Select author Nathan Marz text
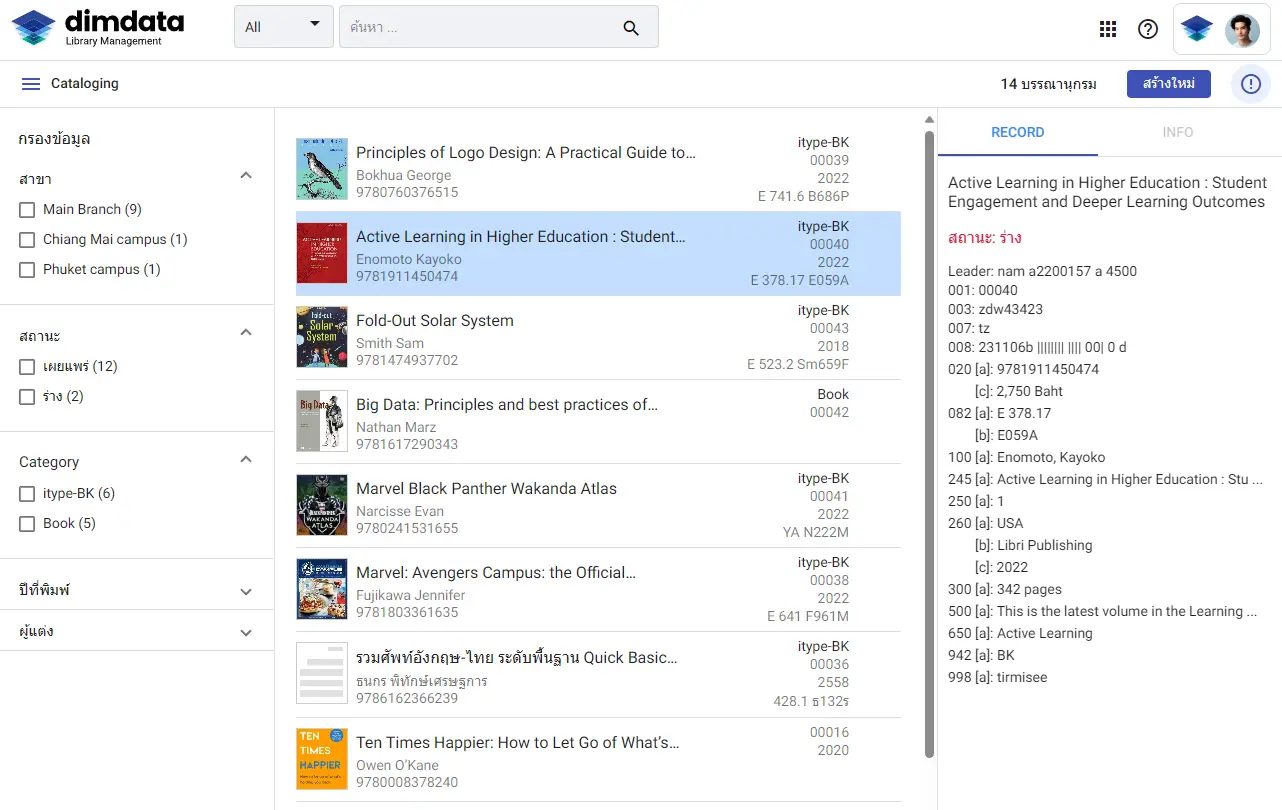The width and height of the screenshot is (1282, 810). coord(396,427)
